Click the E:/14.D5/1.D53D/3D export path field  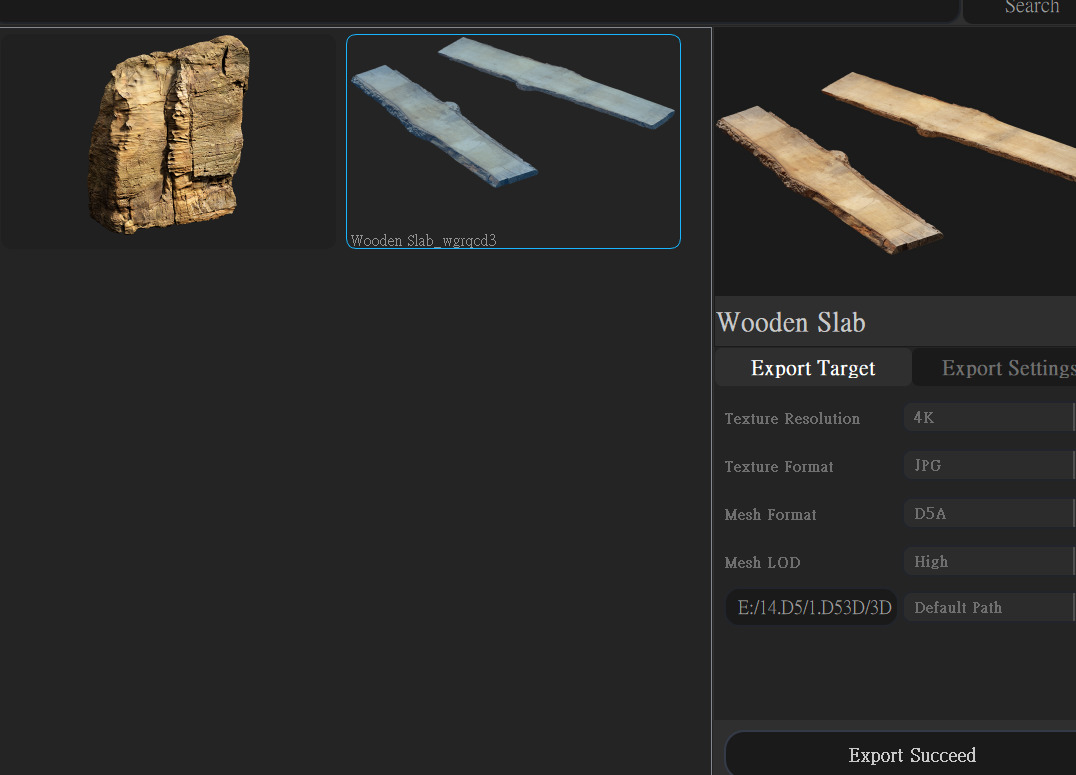[x=811, y=608]
